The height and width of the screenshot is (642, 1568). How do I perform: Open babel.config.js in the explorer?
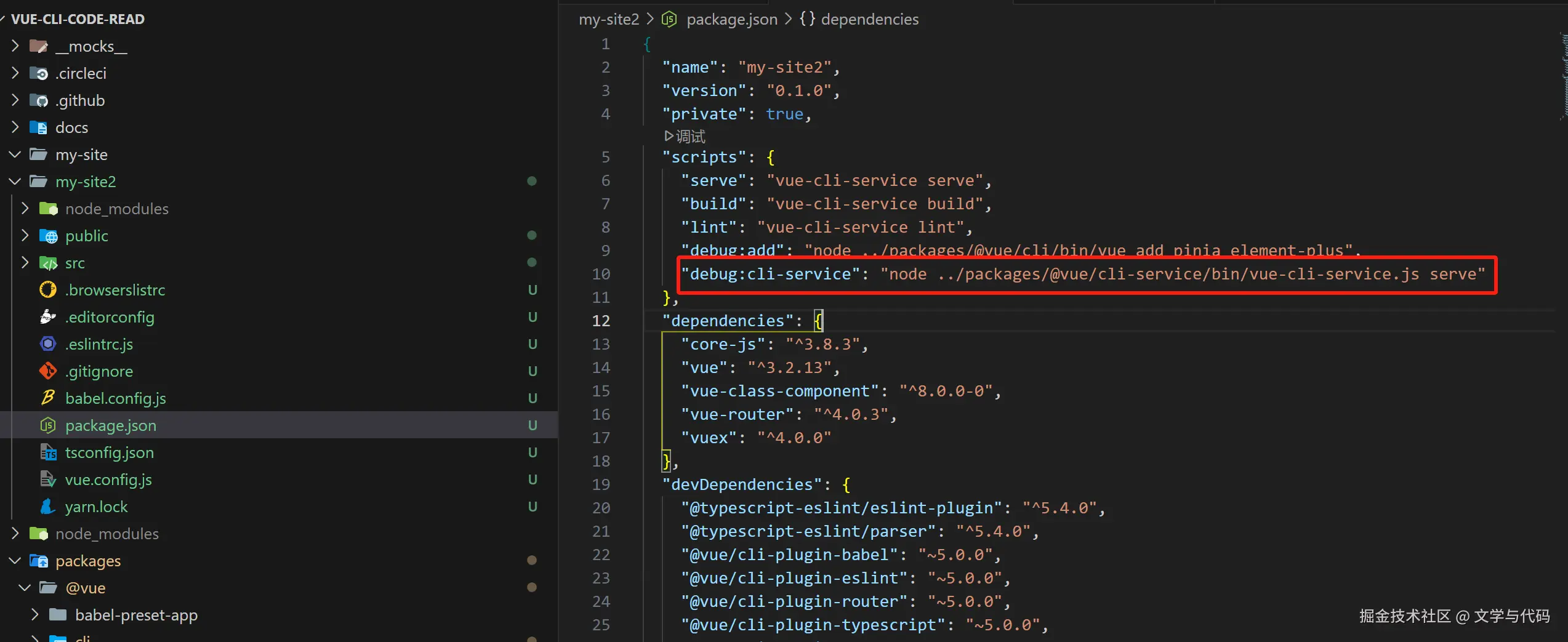tap(116, 398)
